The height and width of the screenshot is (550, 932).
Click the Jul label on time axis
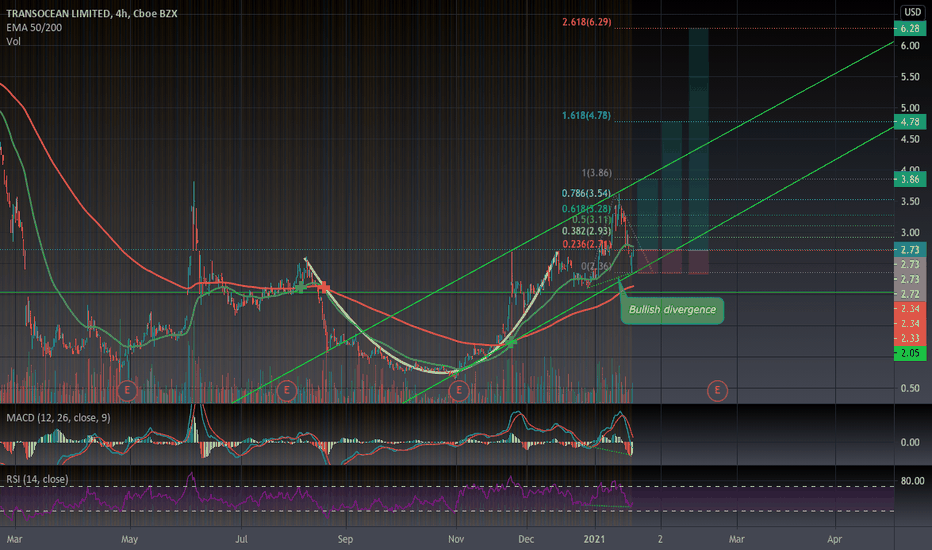[241, 539]
